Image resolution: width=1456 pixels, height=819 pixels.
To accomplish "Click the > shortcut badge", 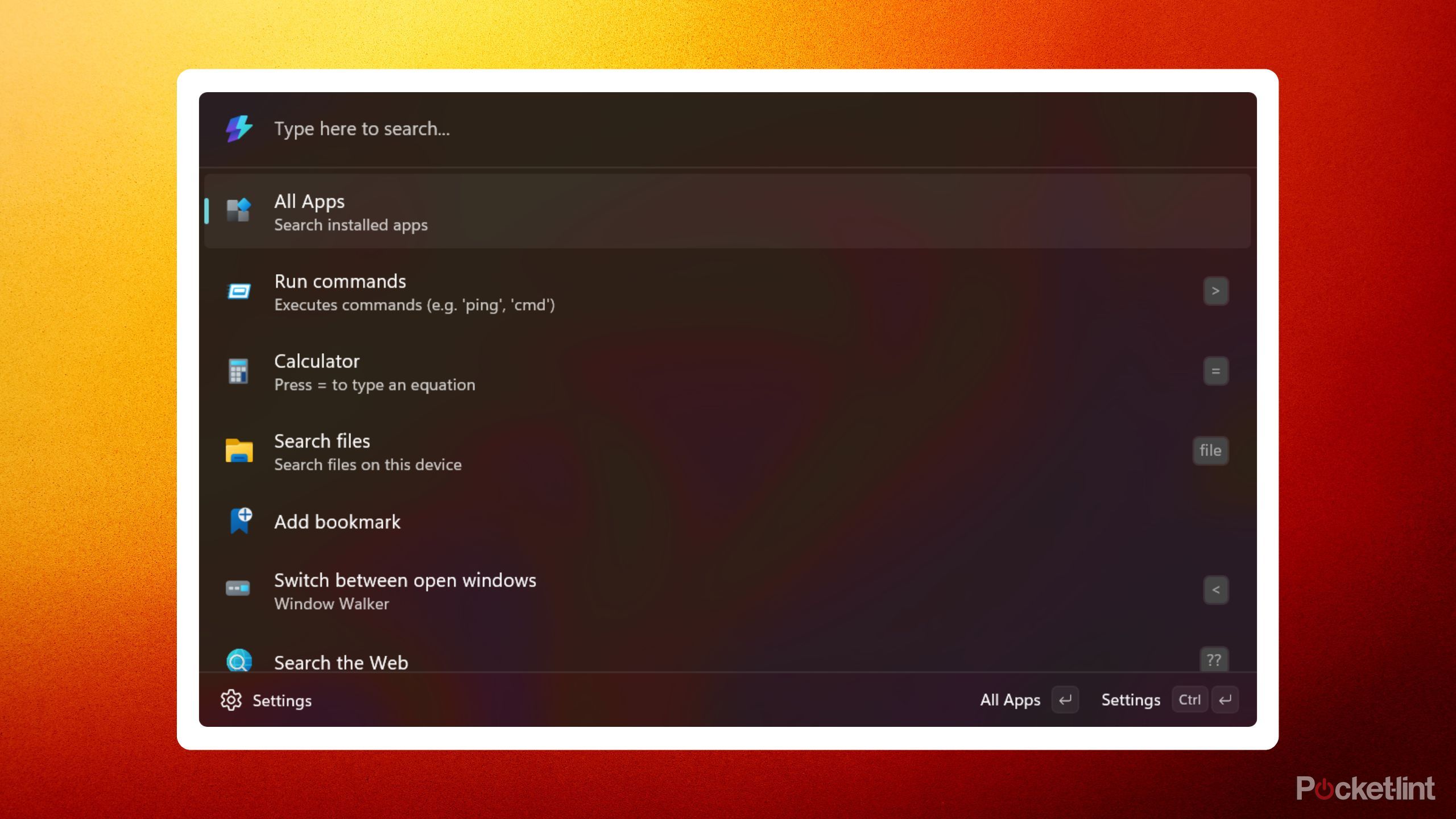I will coord(1216,291).
